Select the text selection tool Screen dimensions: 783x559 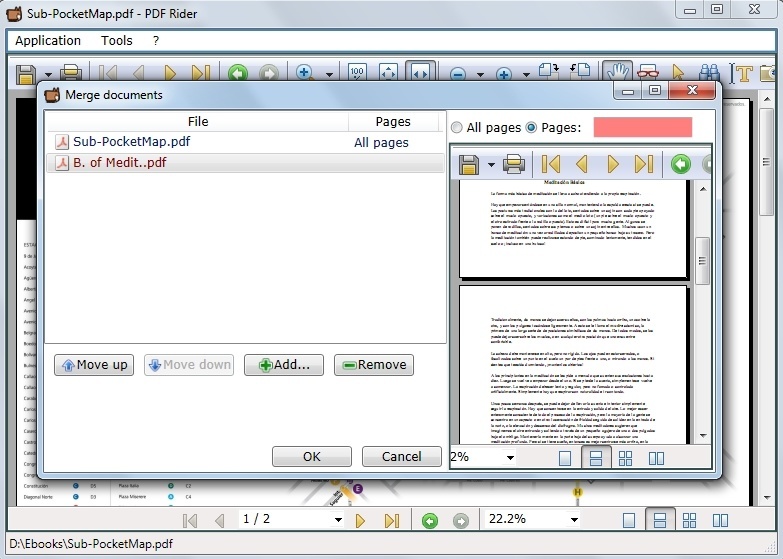[741, 73]
